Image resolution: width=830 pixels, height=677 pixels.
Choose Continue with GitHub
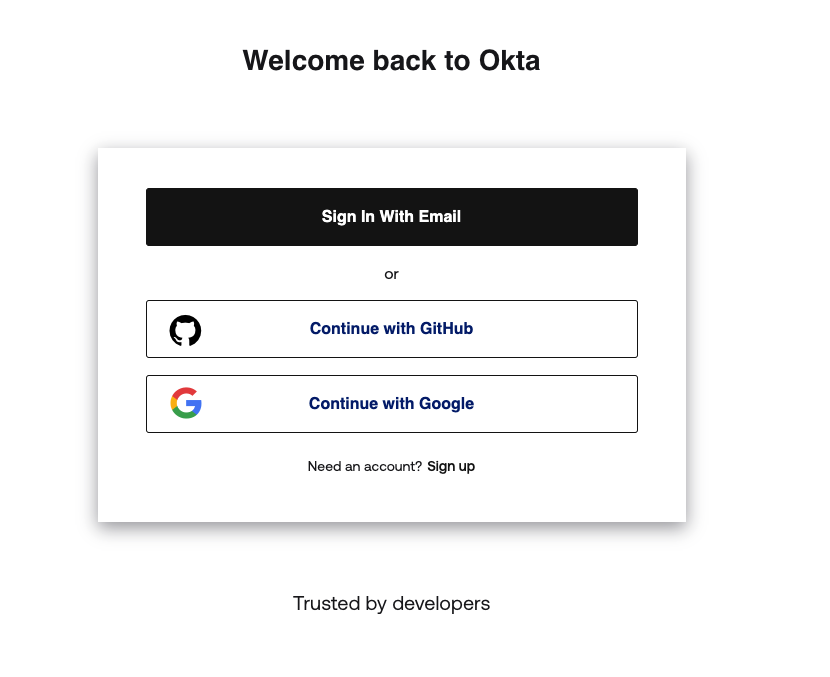tap(392, 329)
